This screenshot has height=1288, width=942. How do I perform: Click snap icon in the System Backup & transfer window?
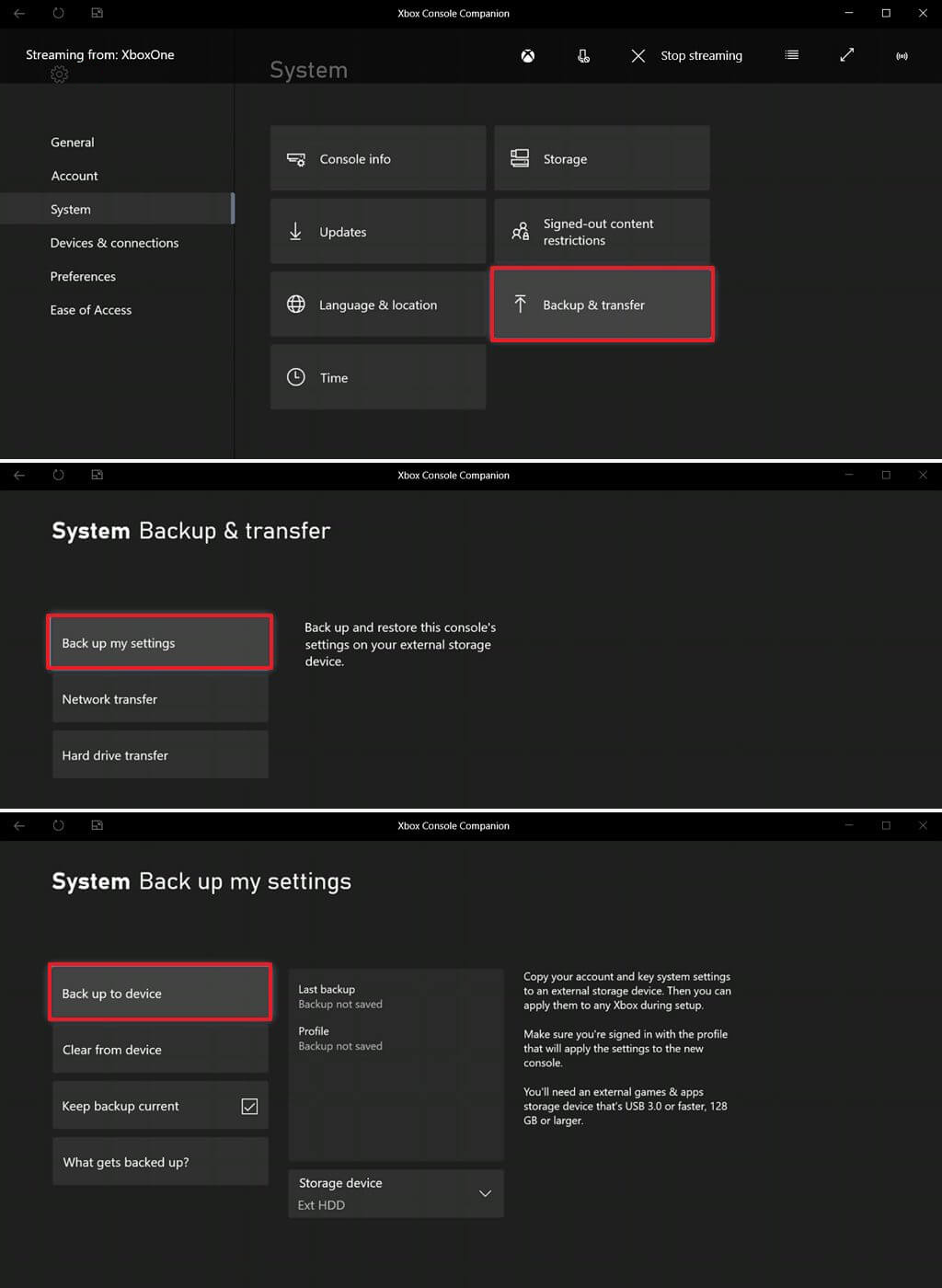97,475
